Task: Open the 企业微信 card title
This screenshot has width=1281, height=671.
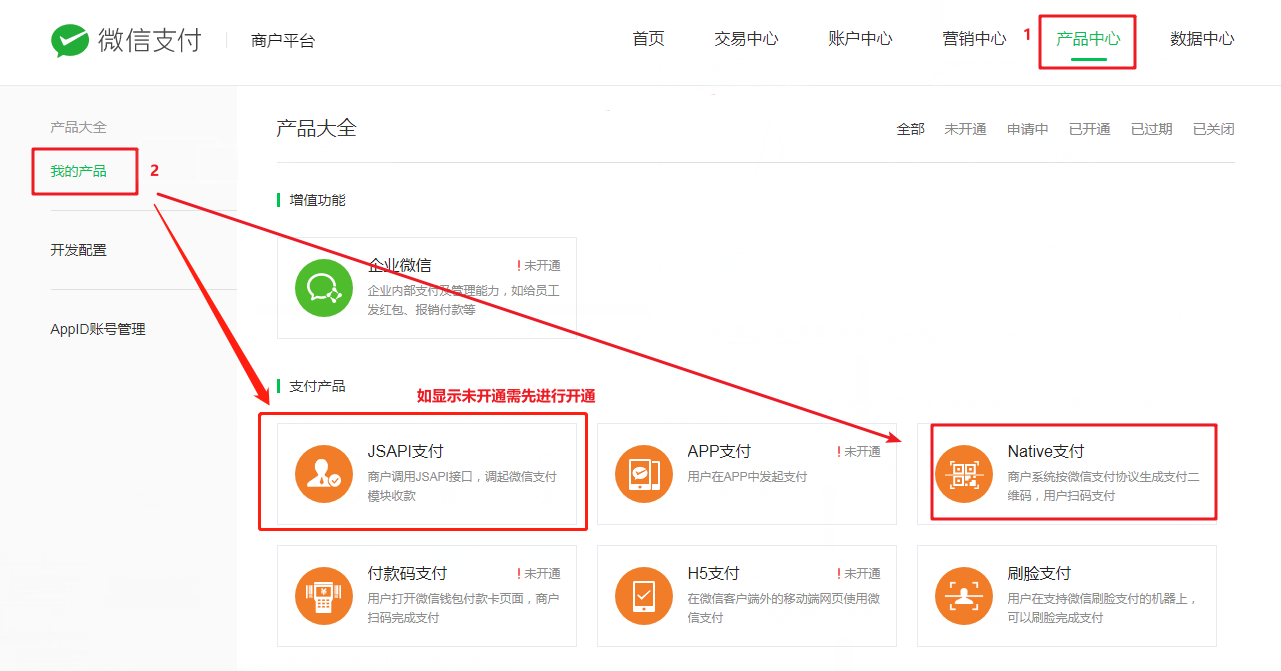Action: [x=399, y=265]
